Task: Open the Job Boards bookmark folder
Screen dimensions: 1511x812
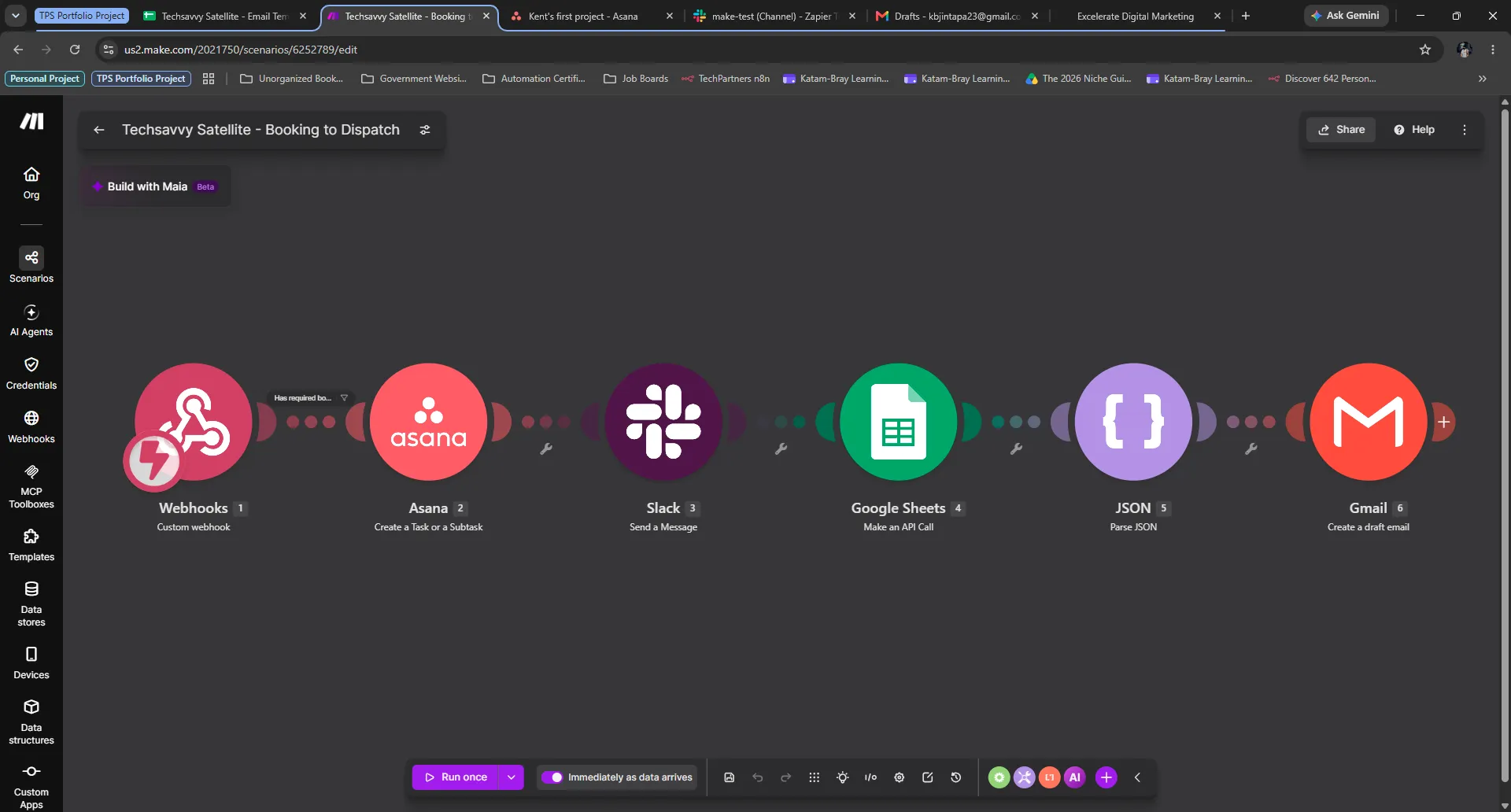Action: 636,79
